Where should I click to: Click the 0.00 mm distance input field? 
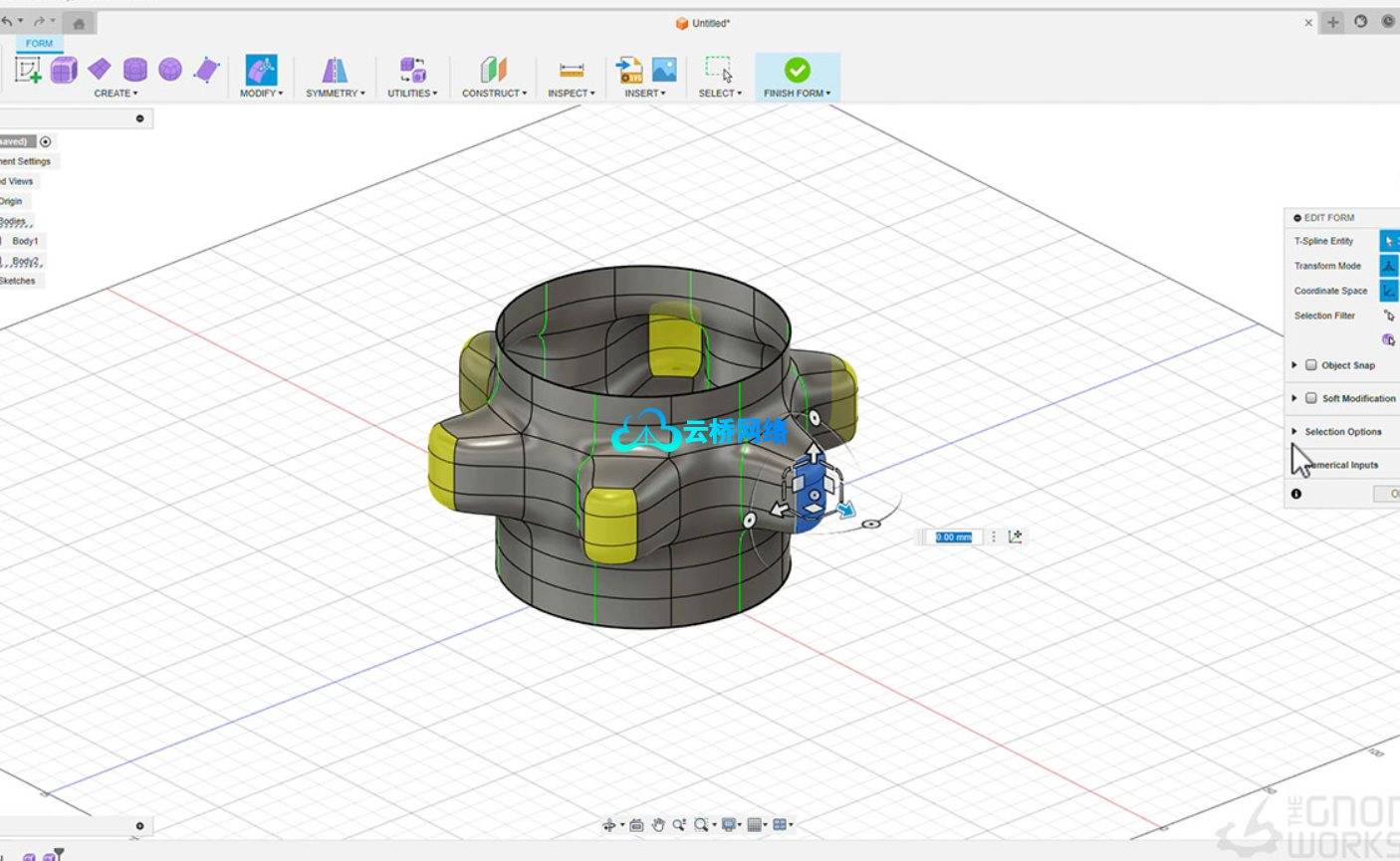tap(954, 537)
